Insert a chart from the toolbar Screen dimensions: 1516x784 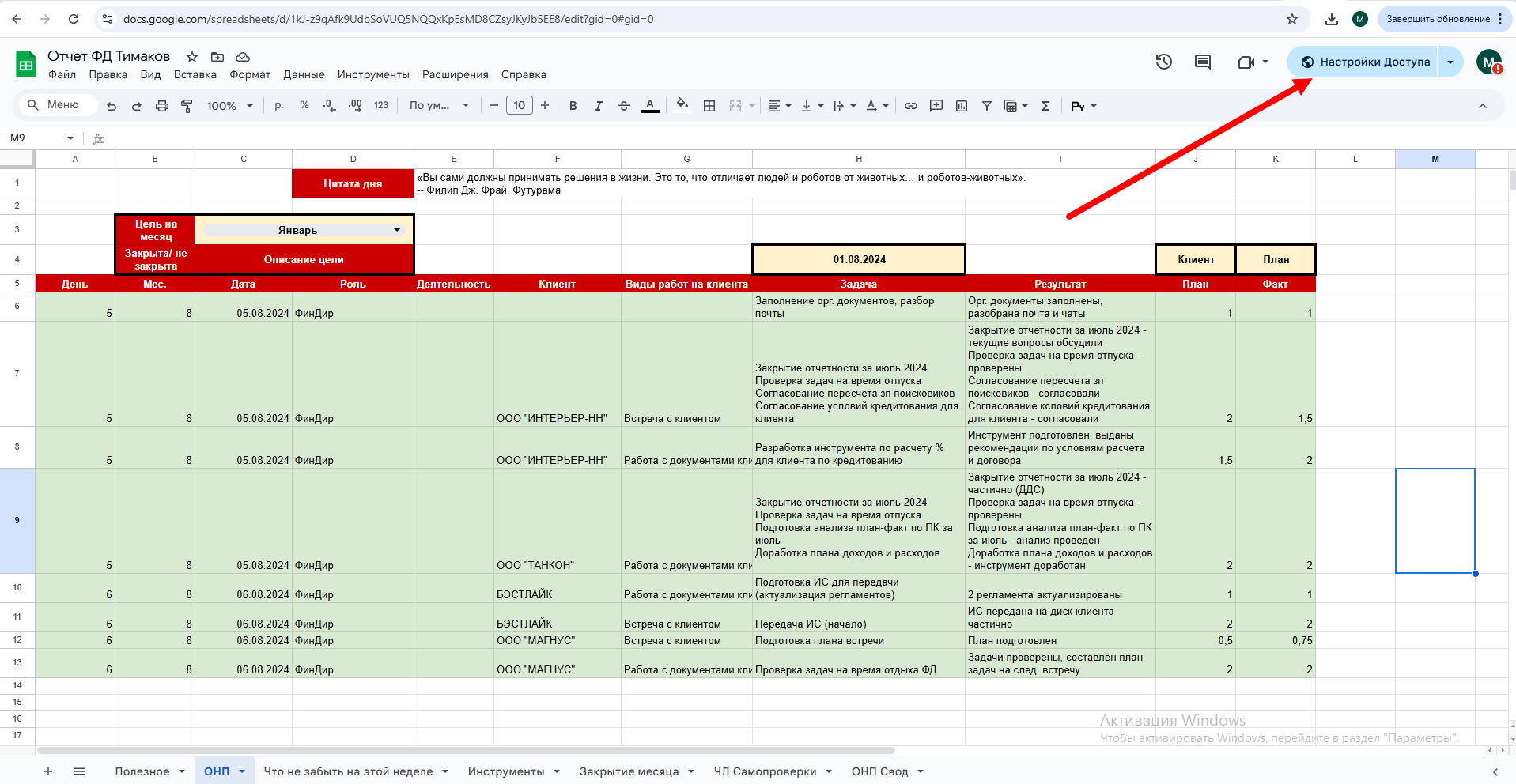point(962,106)
